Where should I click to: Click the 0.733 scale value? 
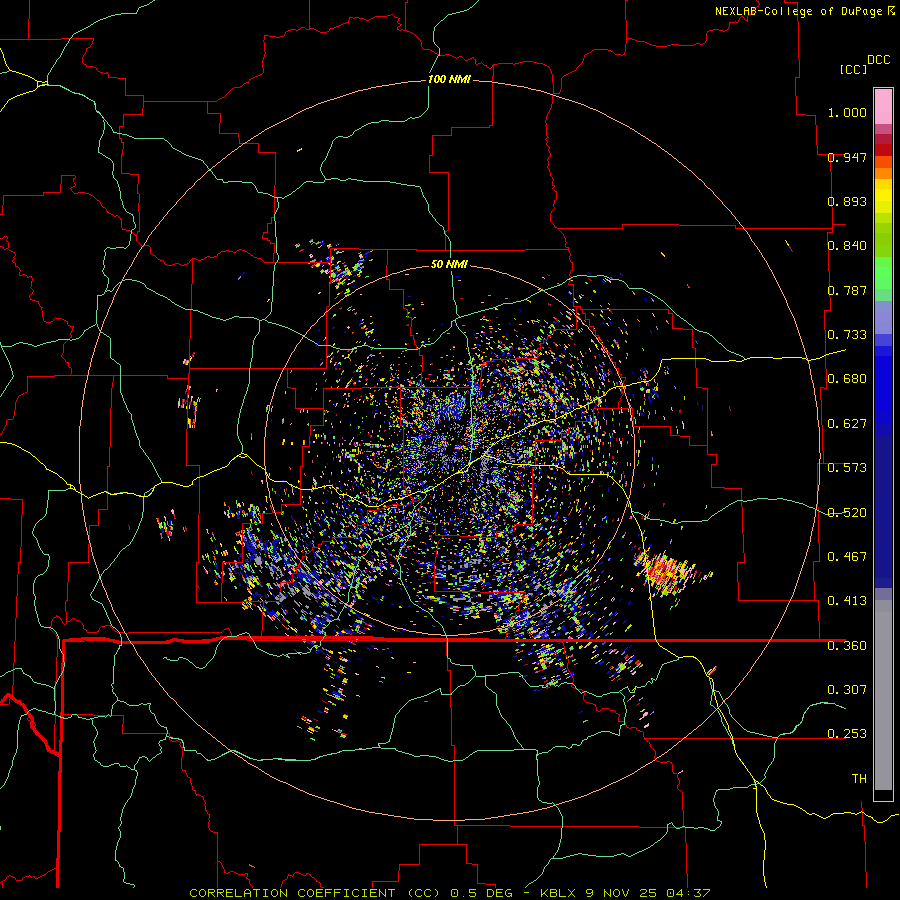[847, 335]
